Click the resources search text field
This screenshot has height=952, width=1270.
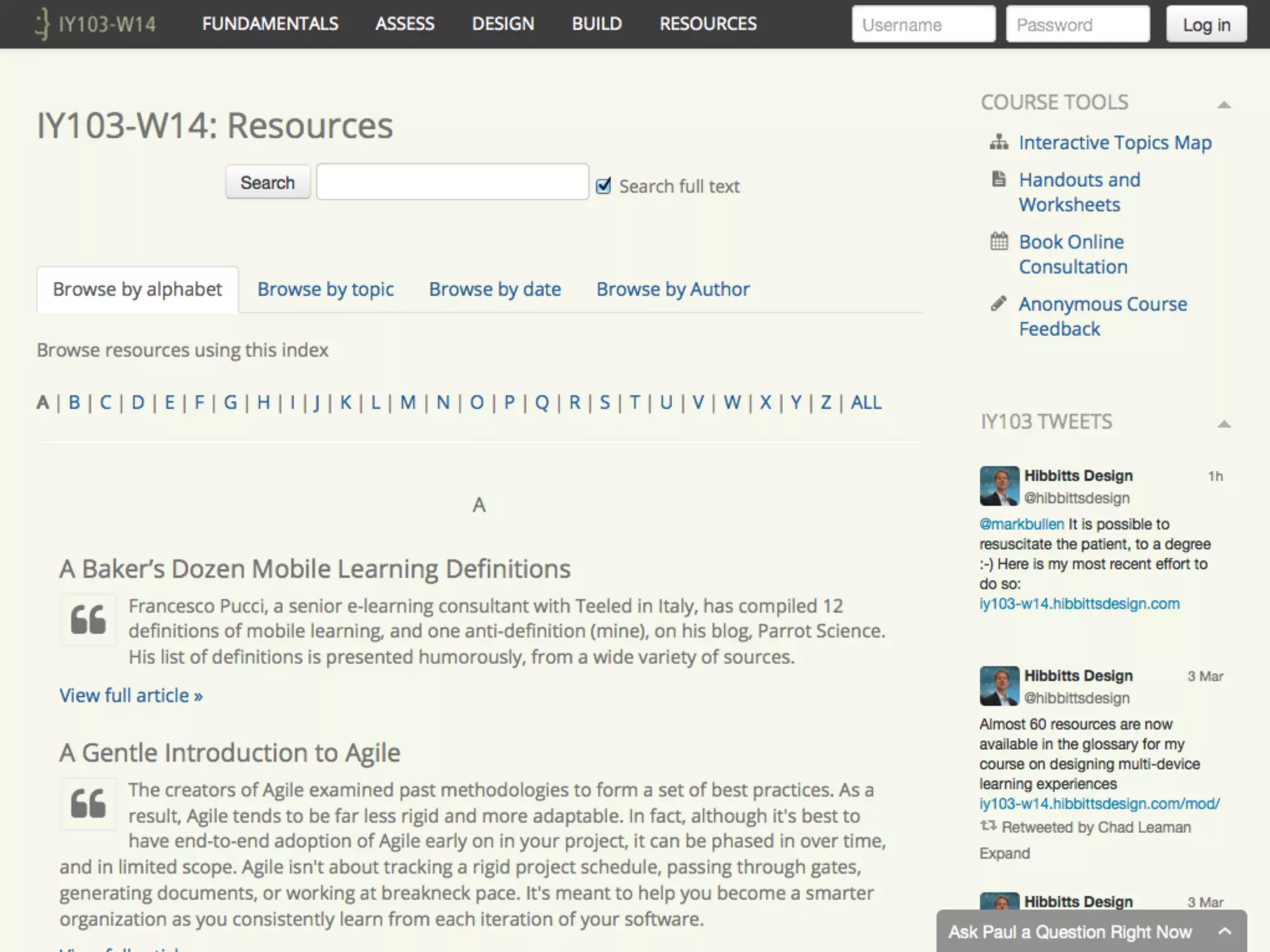[x=452, y=182]
